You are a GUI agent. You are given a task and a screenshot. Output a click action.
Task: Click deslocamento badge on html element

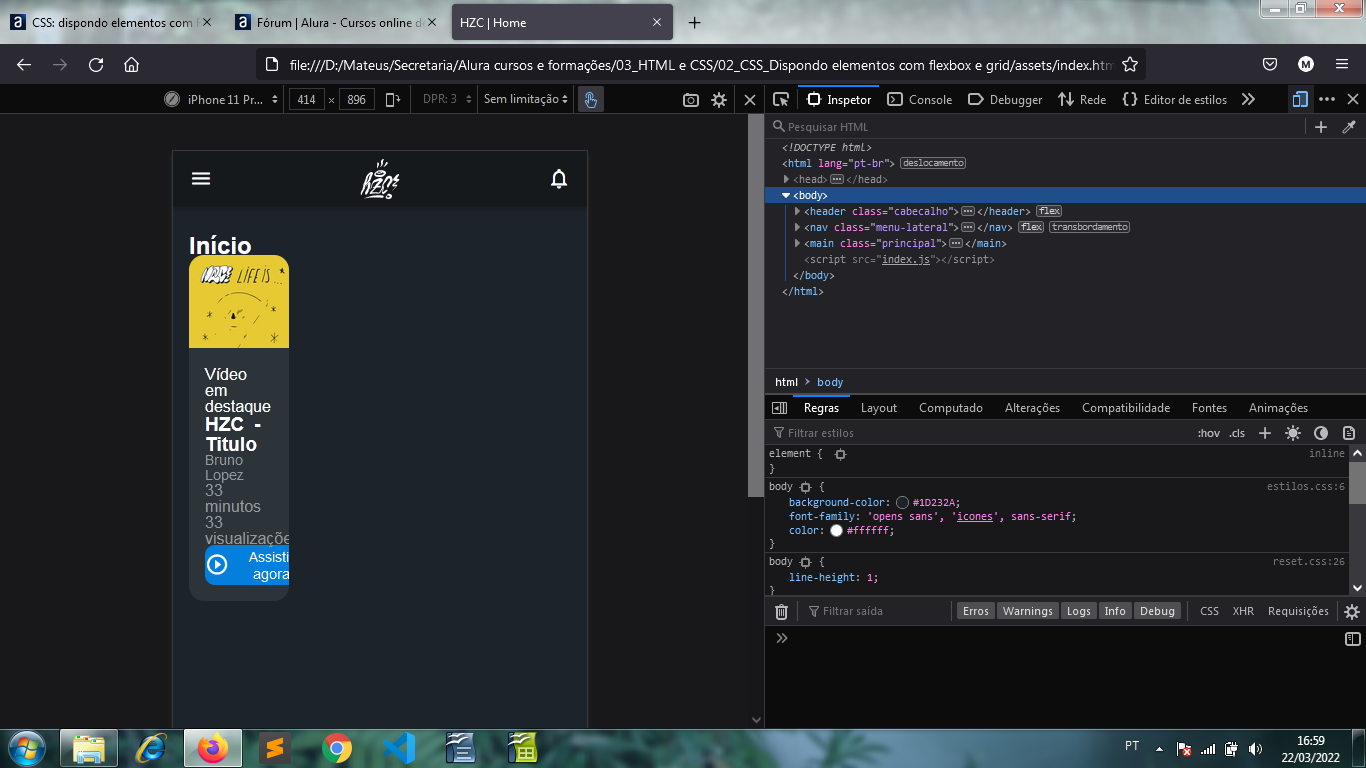pyautogui.click(x=933, y=163)
